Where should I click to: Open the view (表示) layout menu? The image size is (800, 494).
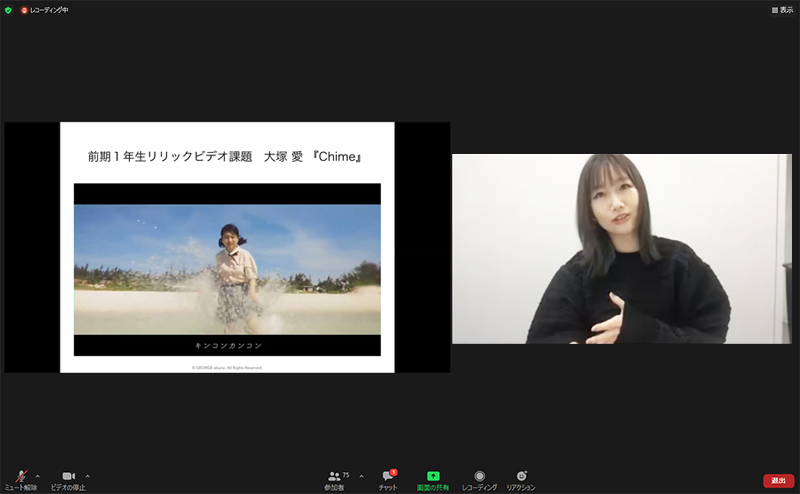(781, 9)
